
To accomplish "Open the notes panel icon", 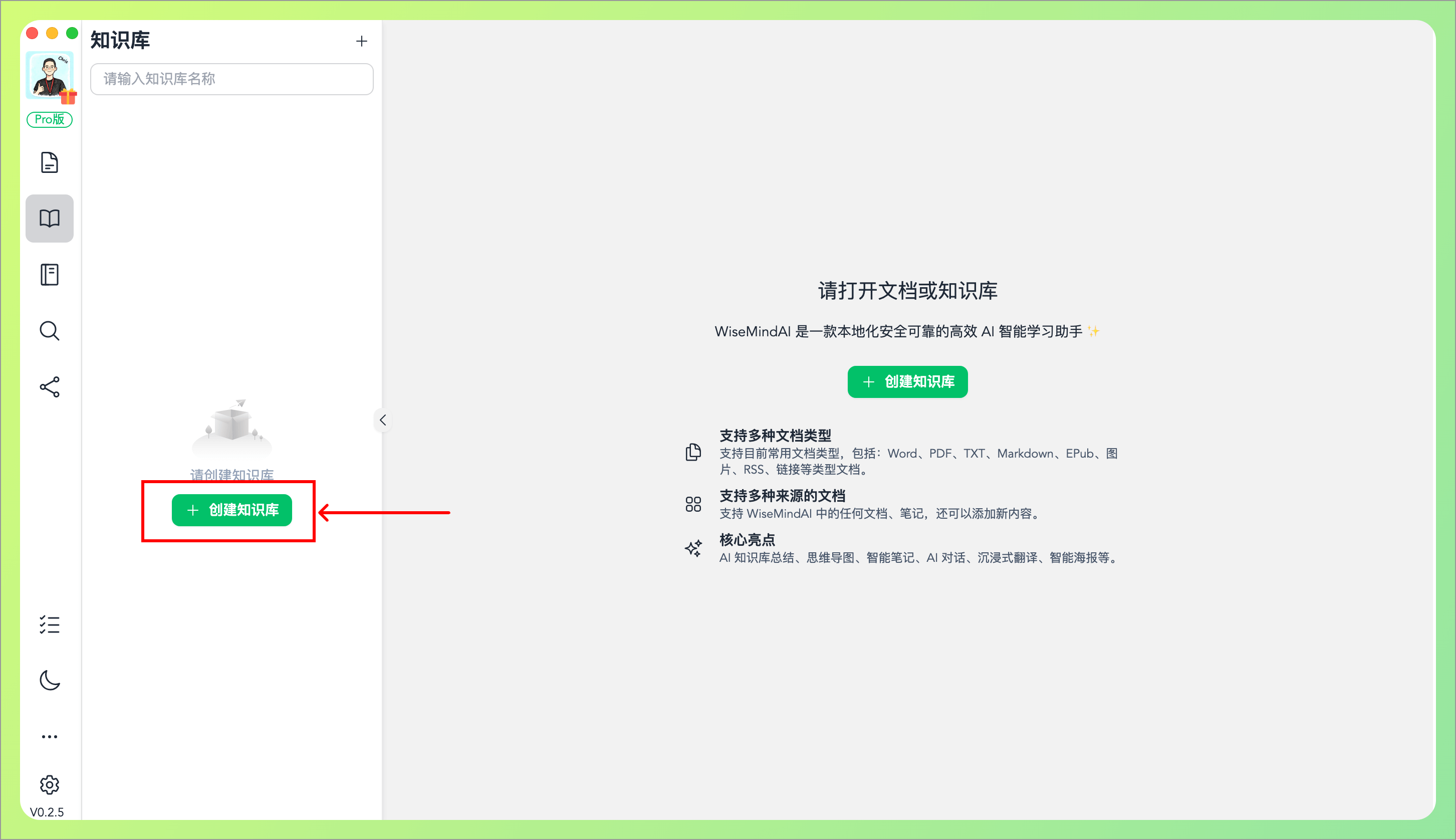I will (x=50, y=274).
